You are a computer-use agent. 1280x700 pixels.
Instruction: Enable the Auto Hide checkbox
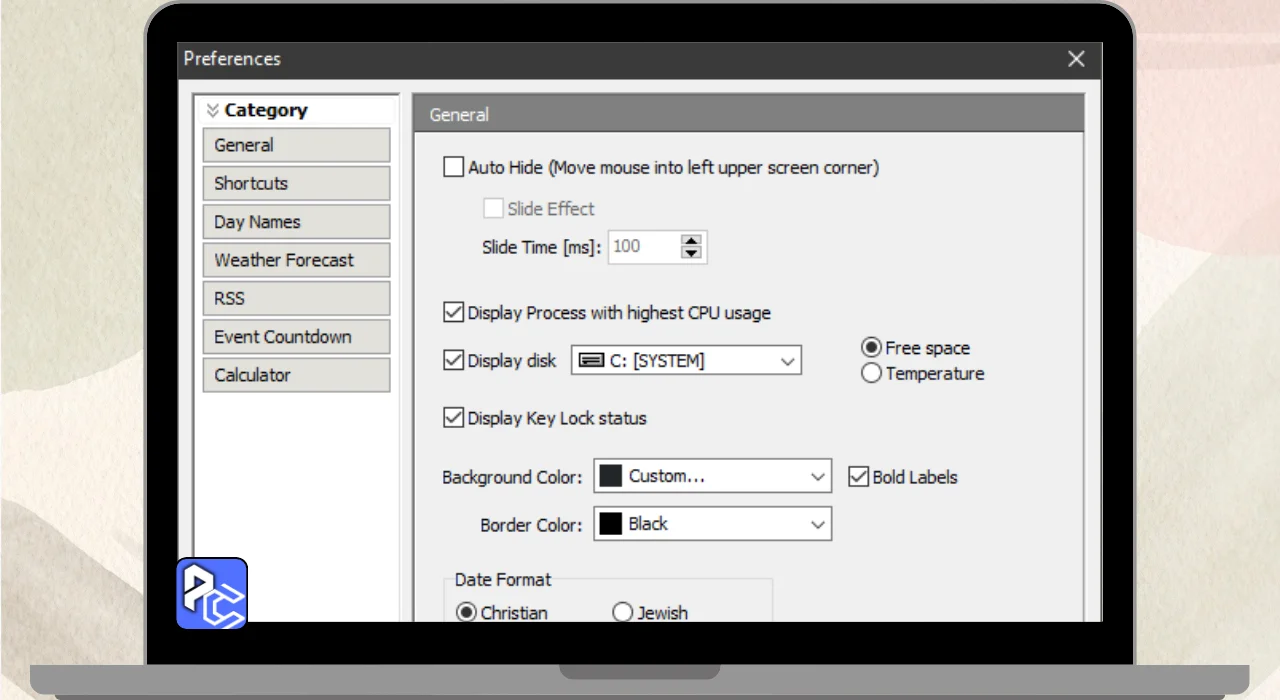click(454, 168)
